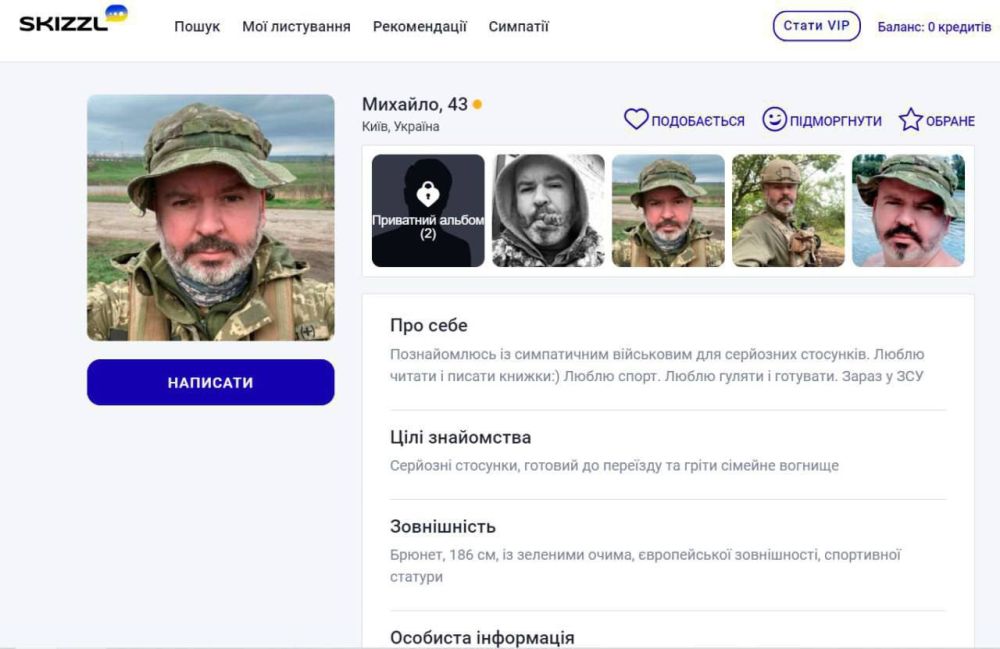Viewport: 1000px width, 649px height.
Task: Click the paragraph starting Познайомлюсь із симпатичним
Action: point(657,365)
